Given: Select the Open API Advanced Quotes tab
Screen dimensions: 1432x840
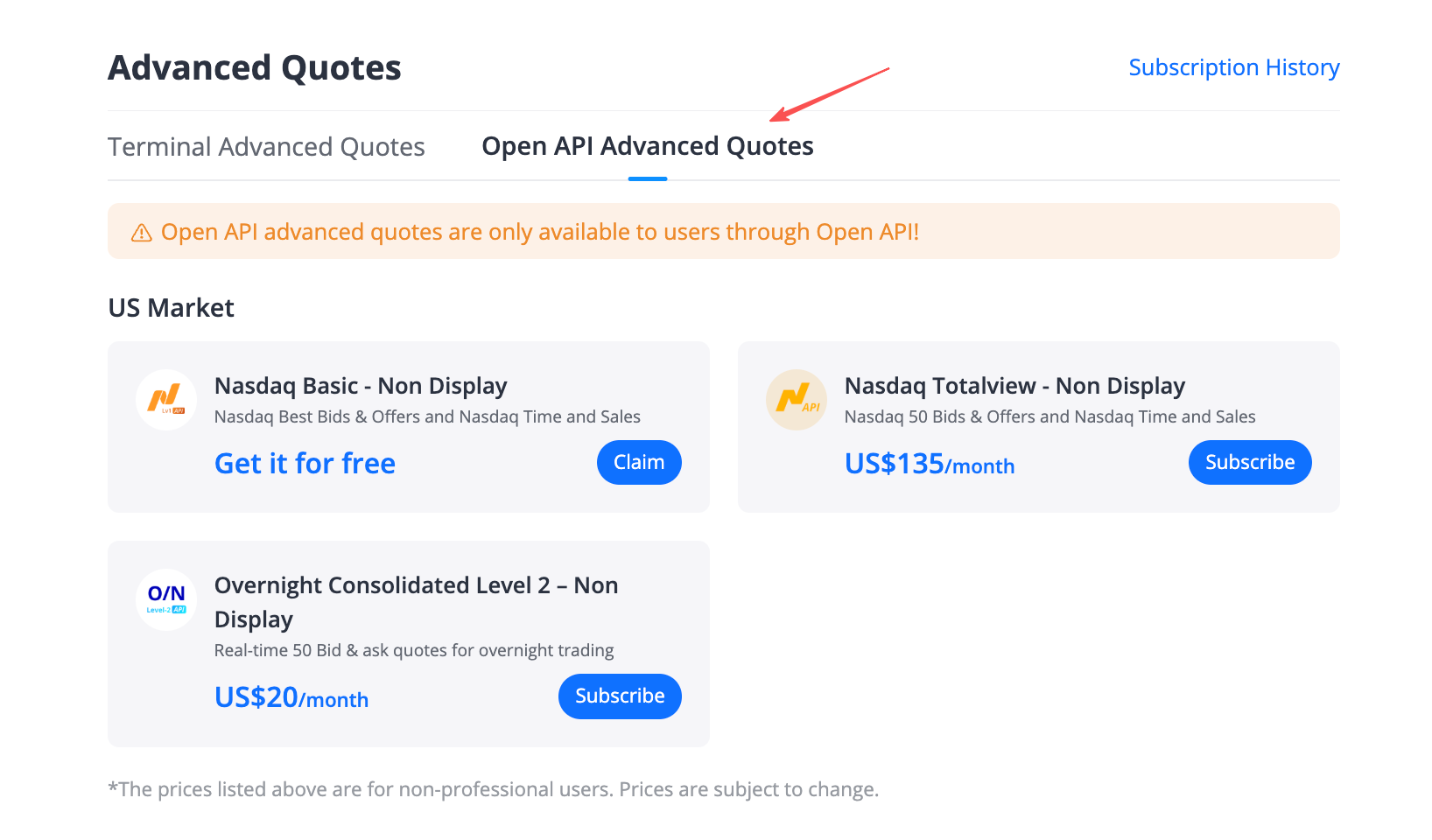Looking at the screenshot, I should 648,146.
